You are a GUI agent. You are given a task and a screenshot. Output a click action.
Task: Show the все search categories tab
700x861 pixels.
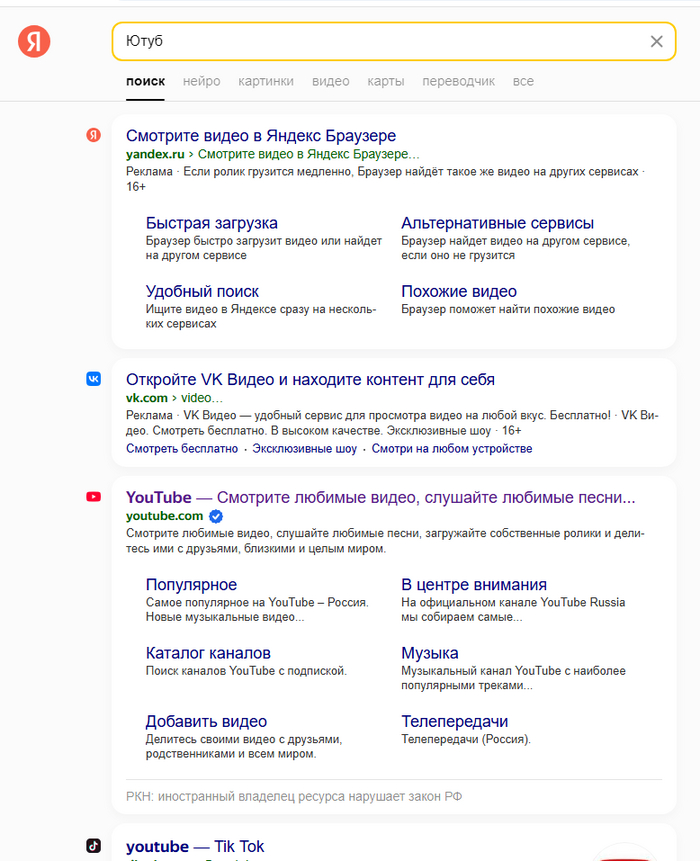[523, 81]
